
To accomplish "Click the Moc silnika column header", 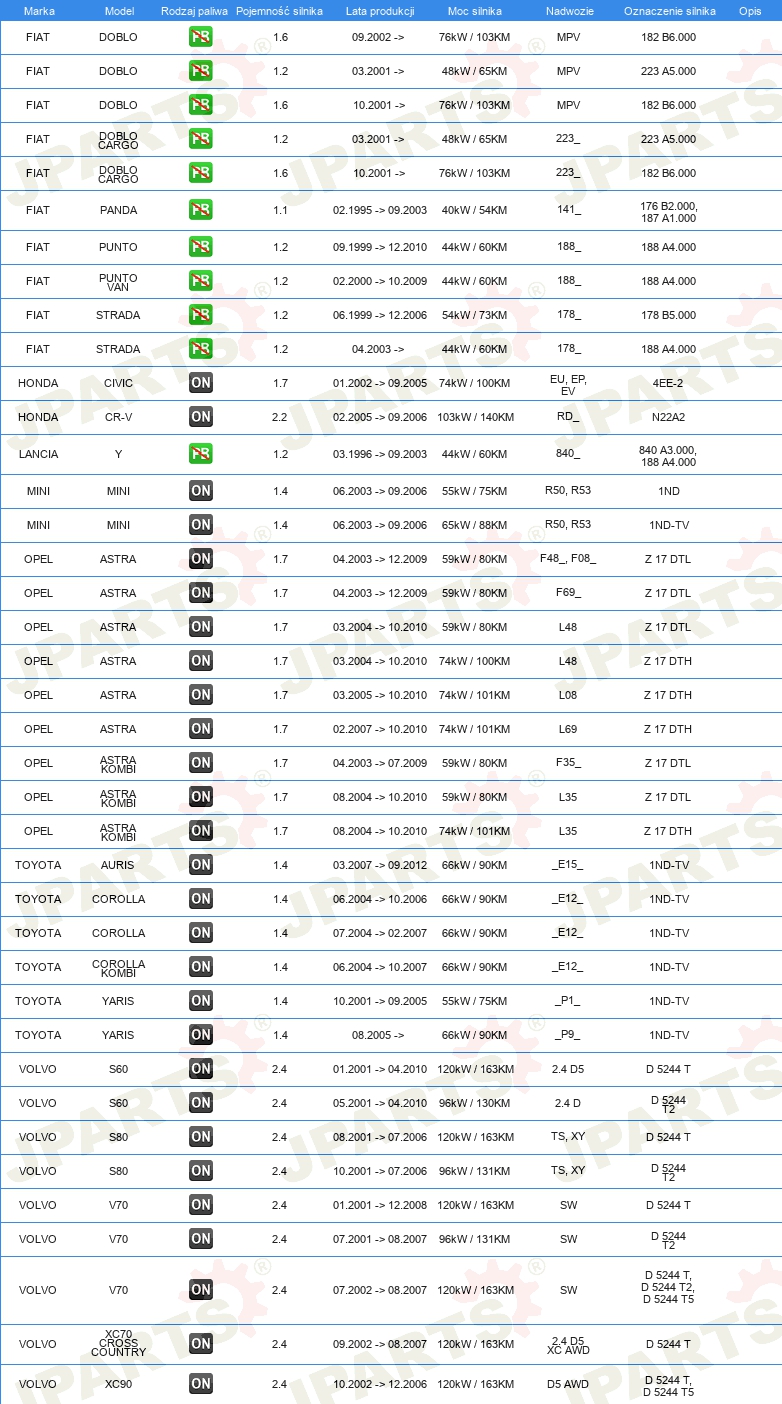I will click(x=475, y=10).
